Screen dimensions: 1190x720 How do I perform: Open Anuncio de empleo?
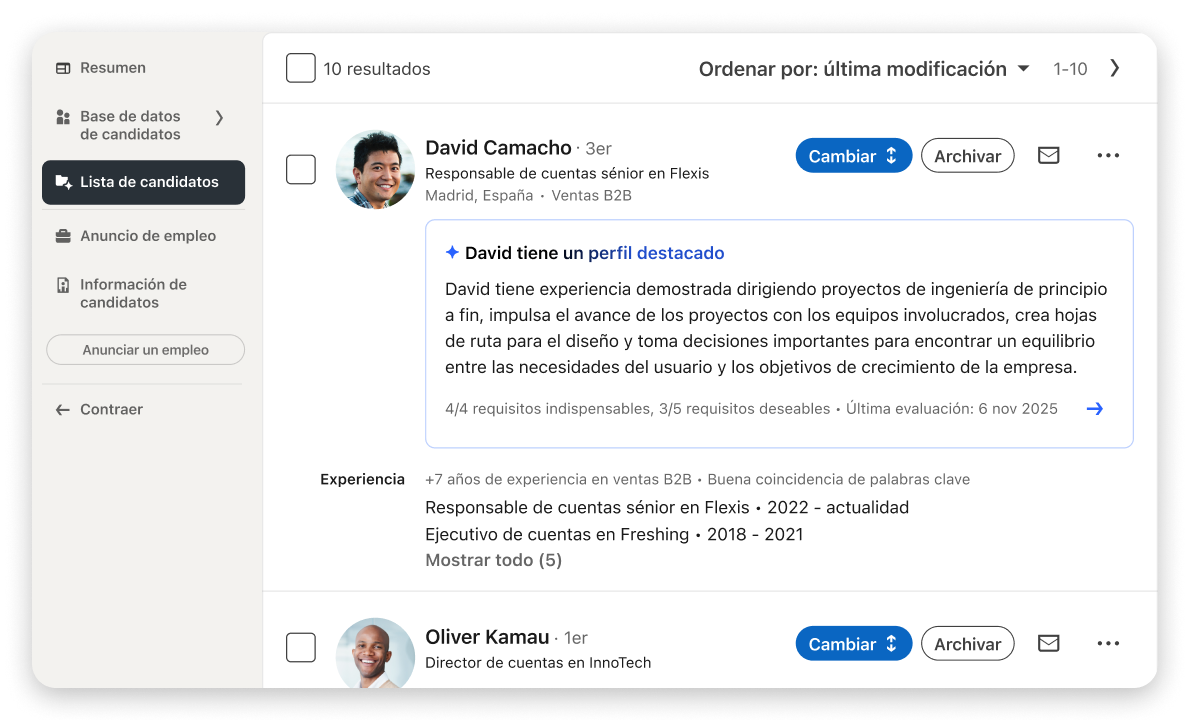tap(148, 236)
